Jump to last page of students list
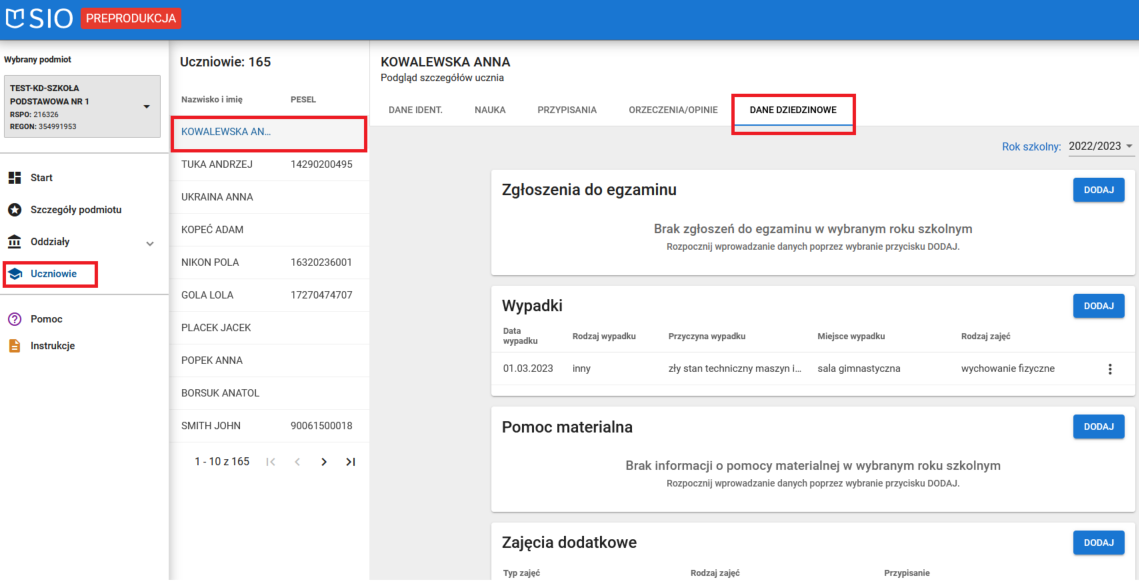 coord(350,461)
